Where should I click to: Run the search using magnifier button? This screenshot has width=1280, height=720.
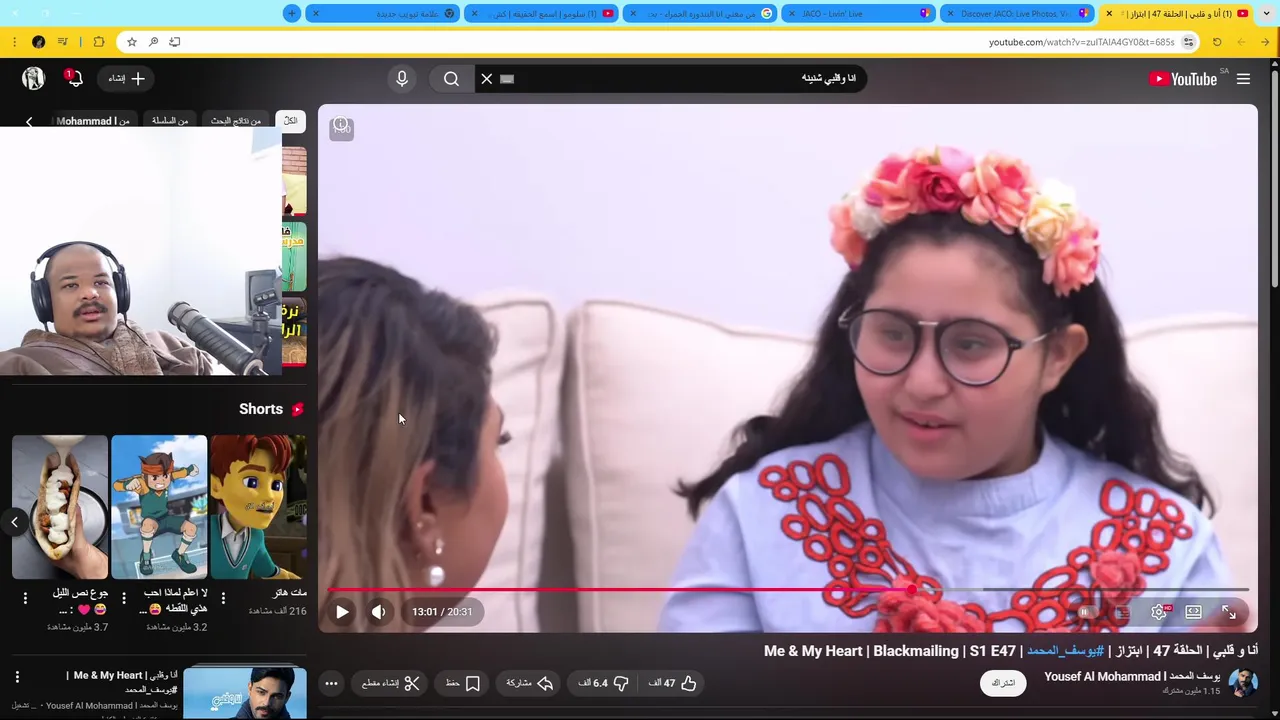pos(451,79)
